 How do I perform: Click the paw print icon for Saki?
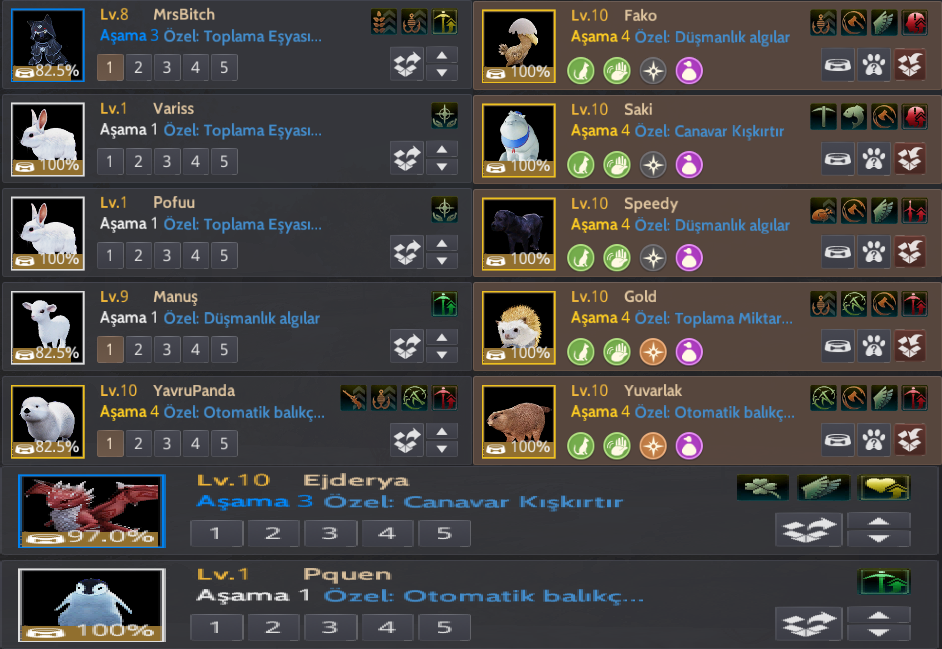point(874,159)
